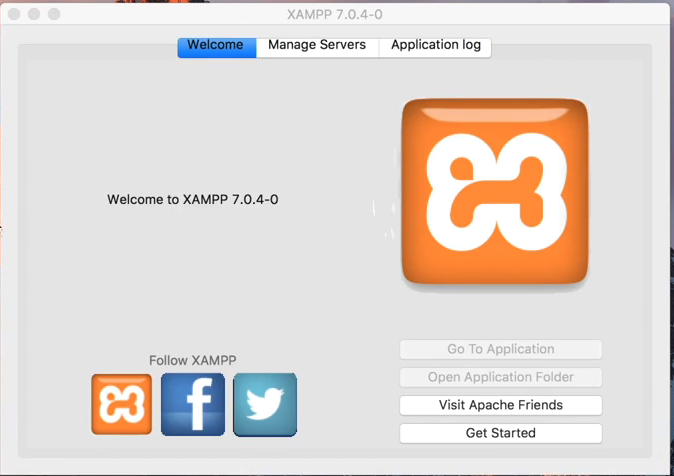Open the XAMPP Facebook page icon
Screen dimensions: 674x476
(193, 404)
